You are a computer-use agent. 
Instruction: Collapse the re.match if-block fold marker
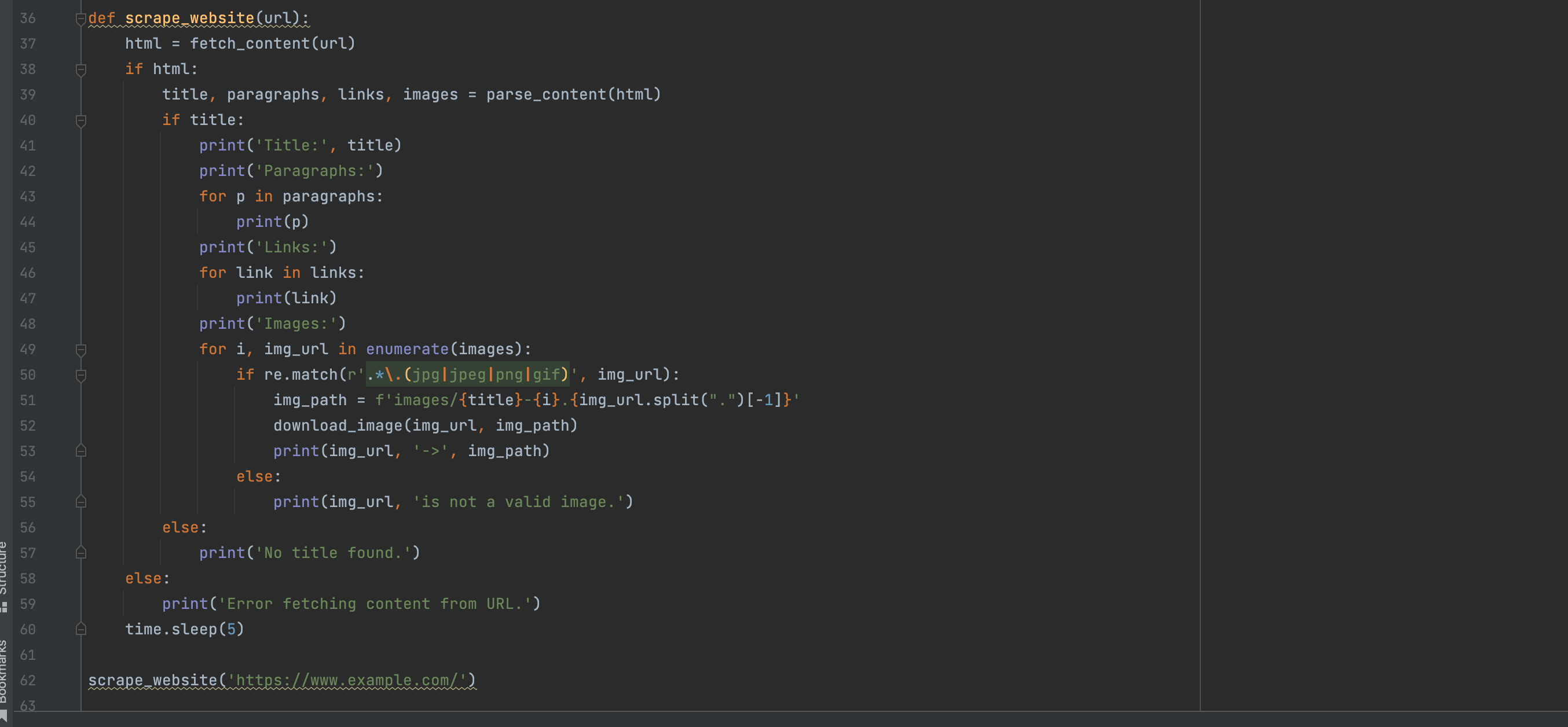pyautogui.click(x=81, y=375)
